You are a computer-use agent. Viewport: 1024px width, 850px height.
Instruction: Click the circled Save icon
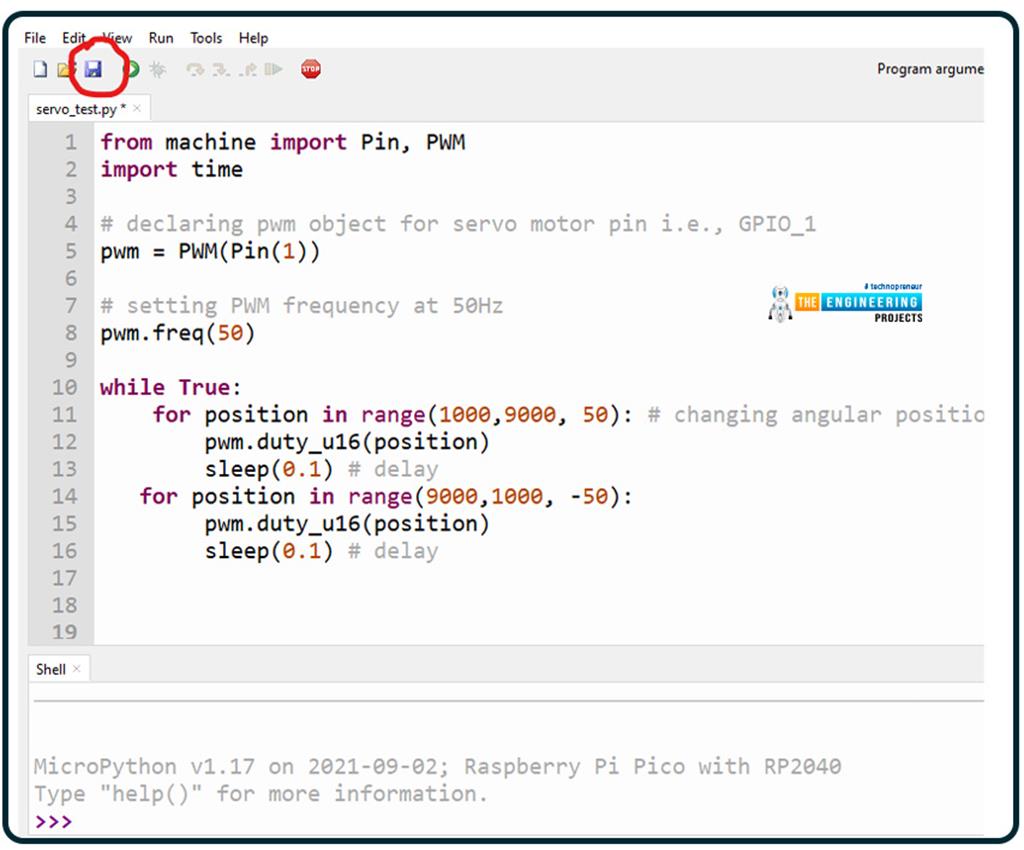(93, 68)
